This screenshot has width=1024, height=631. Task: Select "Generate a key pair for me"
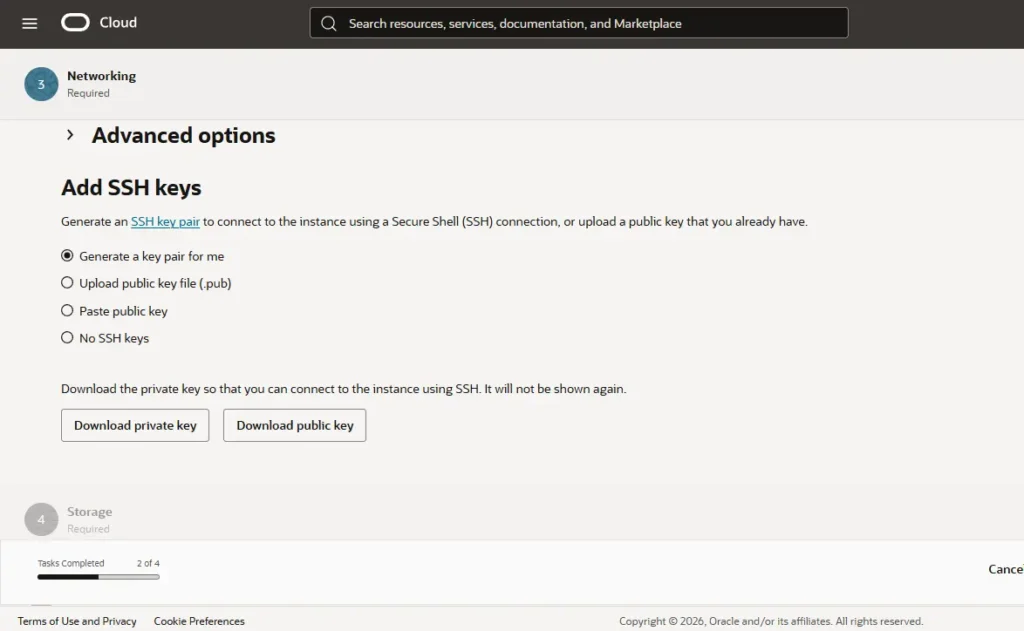[x=66, y=256]
